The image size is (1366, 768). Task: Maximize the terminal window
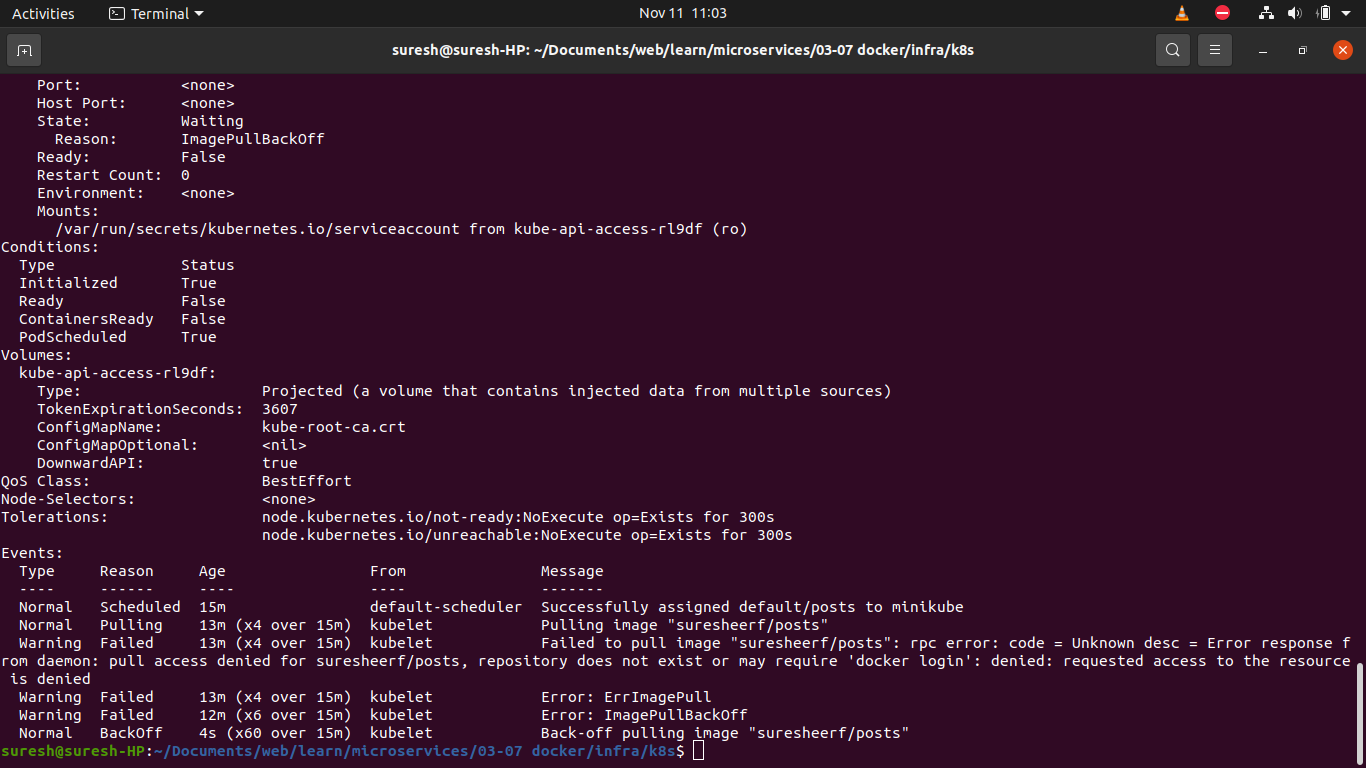[1302, 50]
